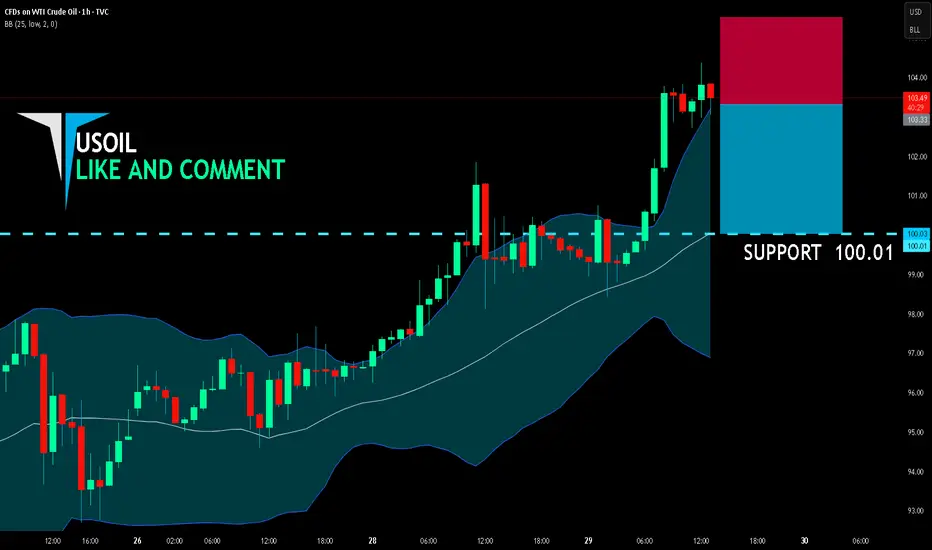Click the gray 103.33 price tag

coord(917,120)
